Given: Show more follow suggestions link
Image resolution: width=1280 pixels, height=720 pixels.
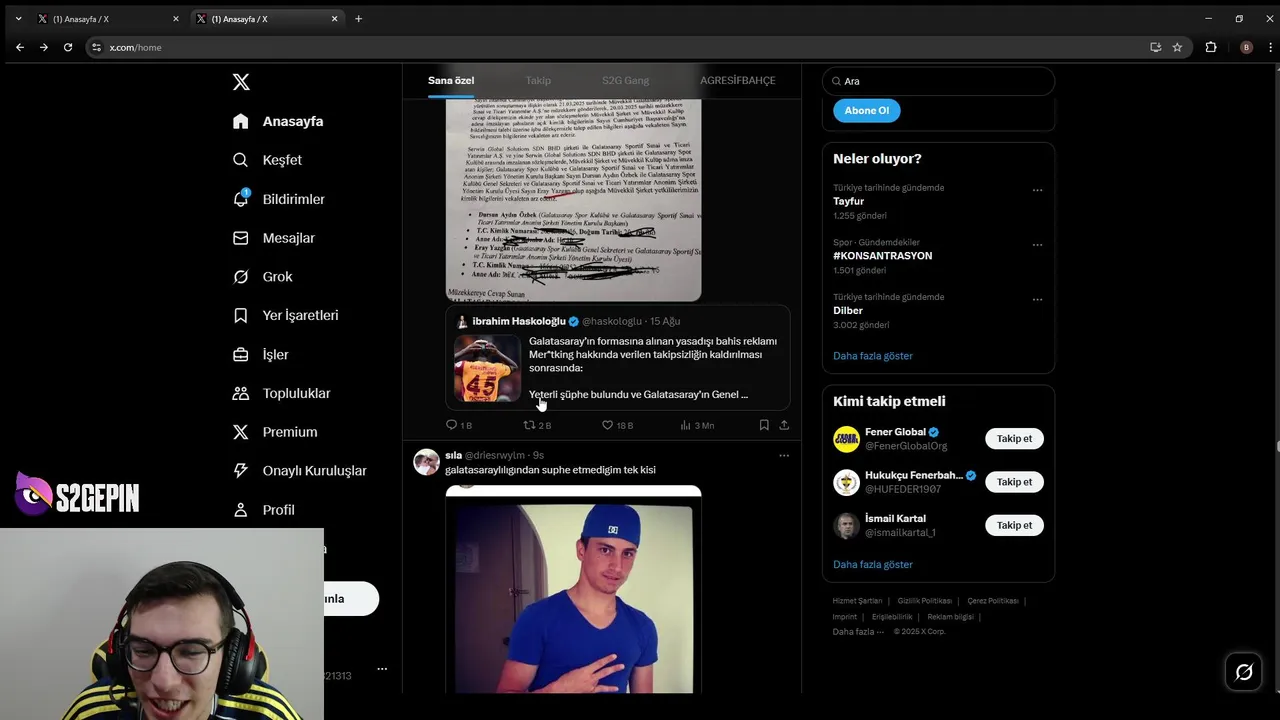Looking at the screenshot, I should coord(873,565).
